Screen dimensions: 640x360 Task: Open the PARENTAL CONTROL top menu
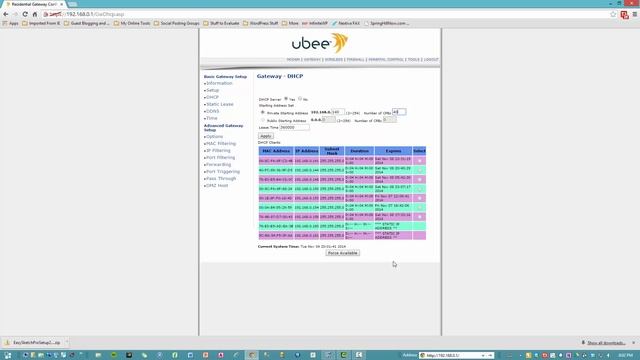pos(386,60)
